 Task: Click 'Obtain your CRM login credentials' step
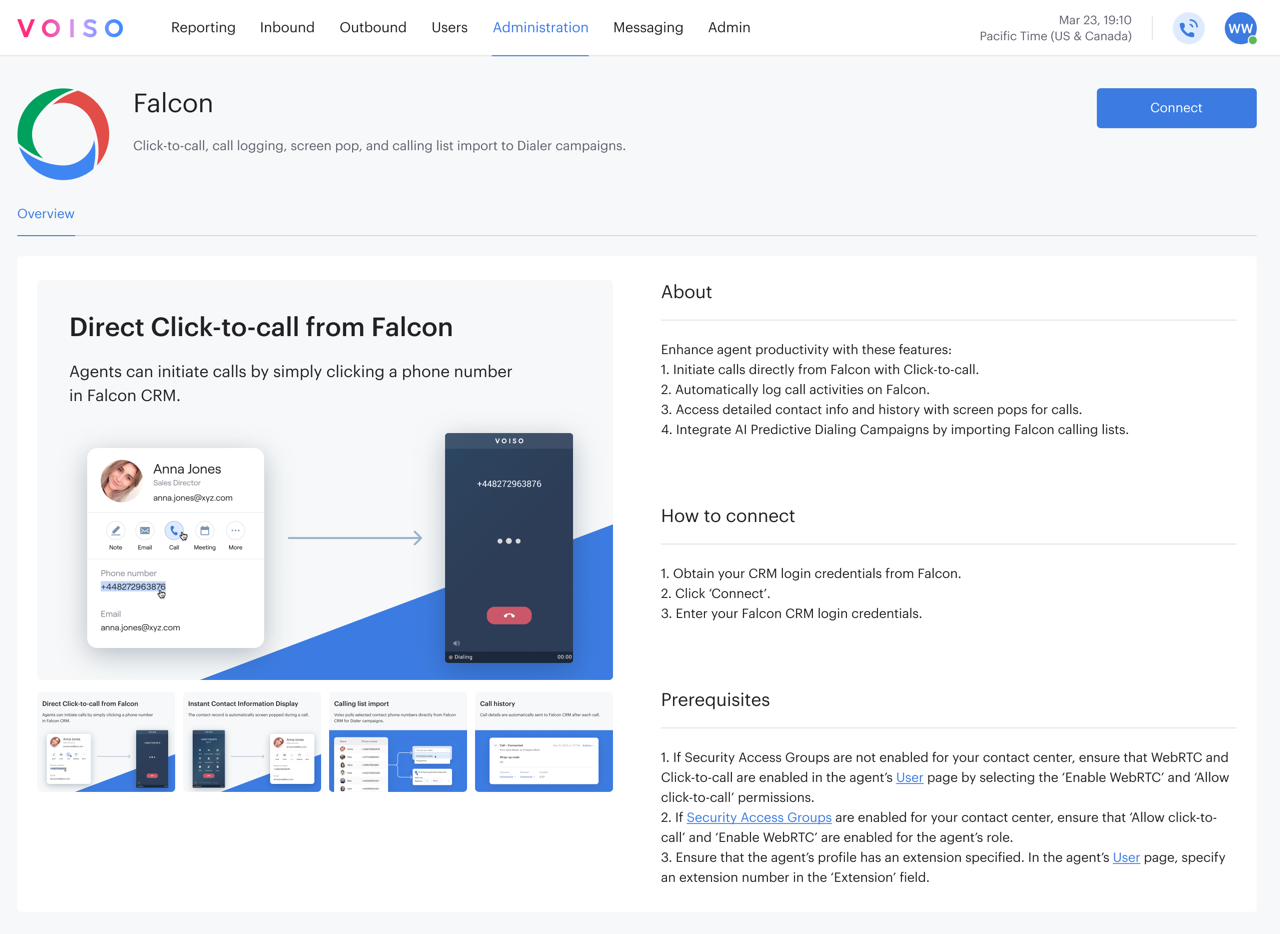pyautogui.click(x=811, y=574)
